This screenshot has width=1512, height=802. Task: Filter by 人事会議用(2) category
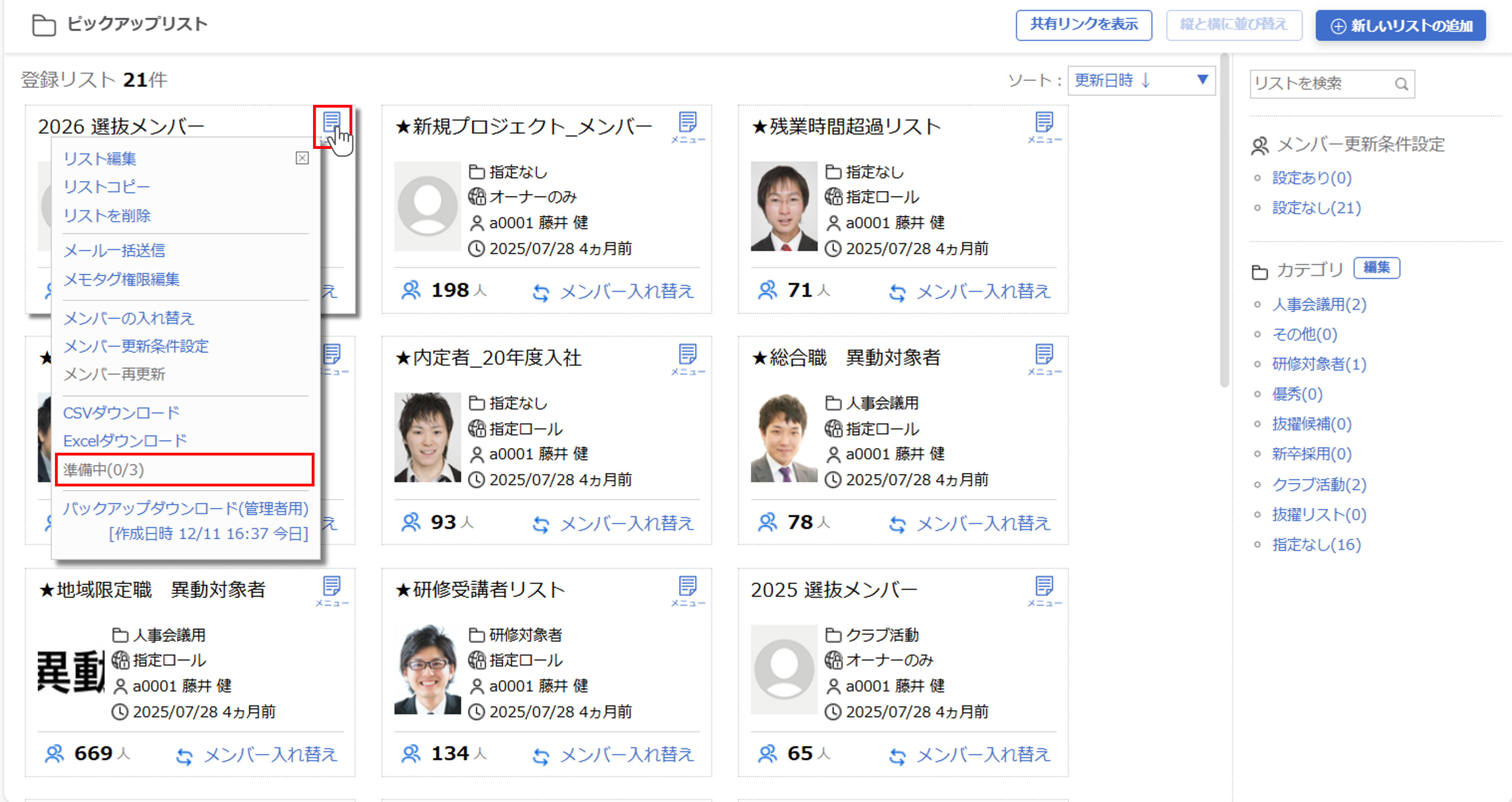1318,304
